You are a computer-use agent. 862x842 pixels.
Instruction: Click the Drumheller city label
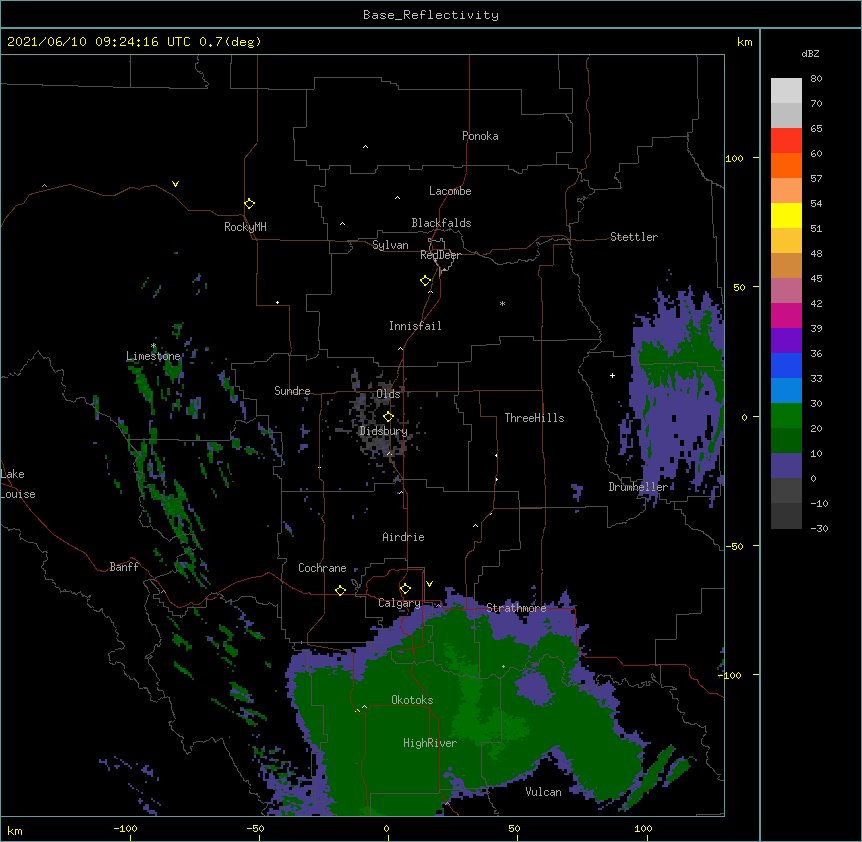point(638,487)
